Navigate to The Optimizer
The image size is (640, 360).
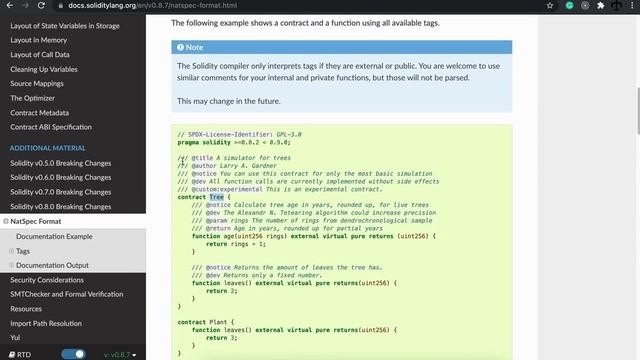[x=32, y=98]
